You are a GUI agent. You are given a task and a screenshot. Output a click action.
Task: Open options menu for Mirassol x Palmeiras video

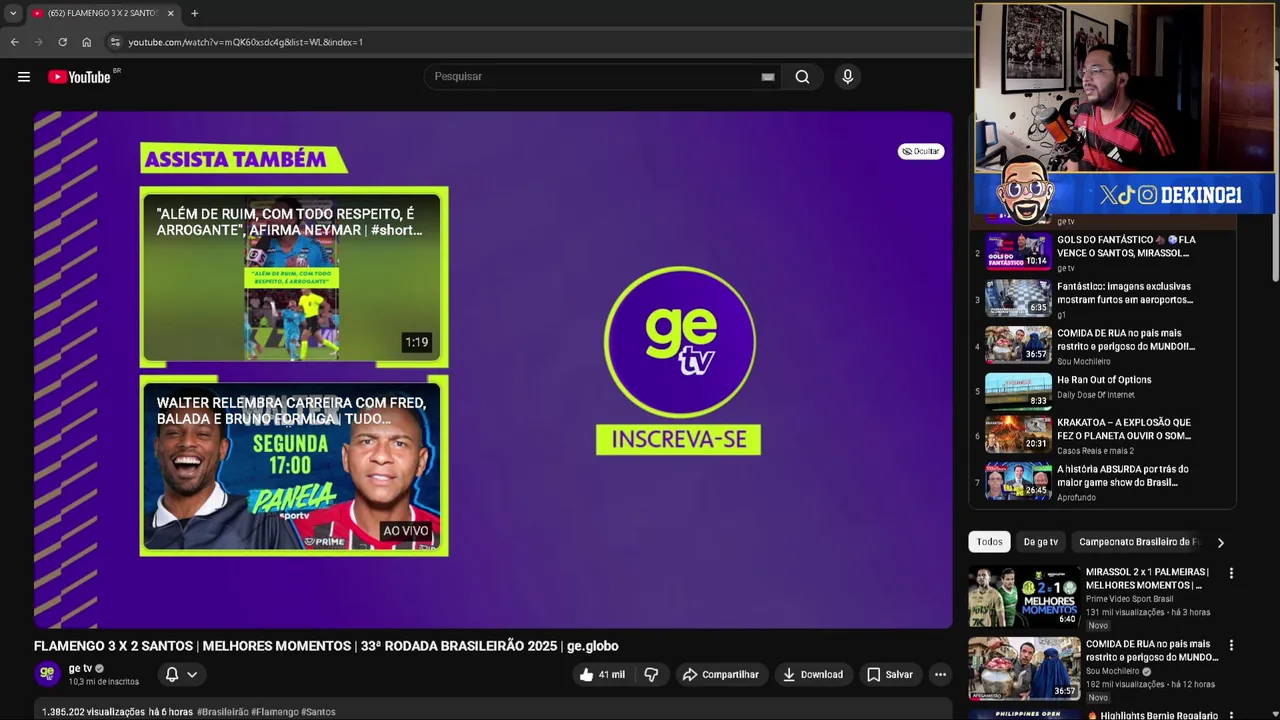(1231, 573)
